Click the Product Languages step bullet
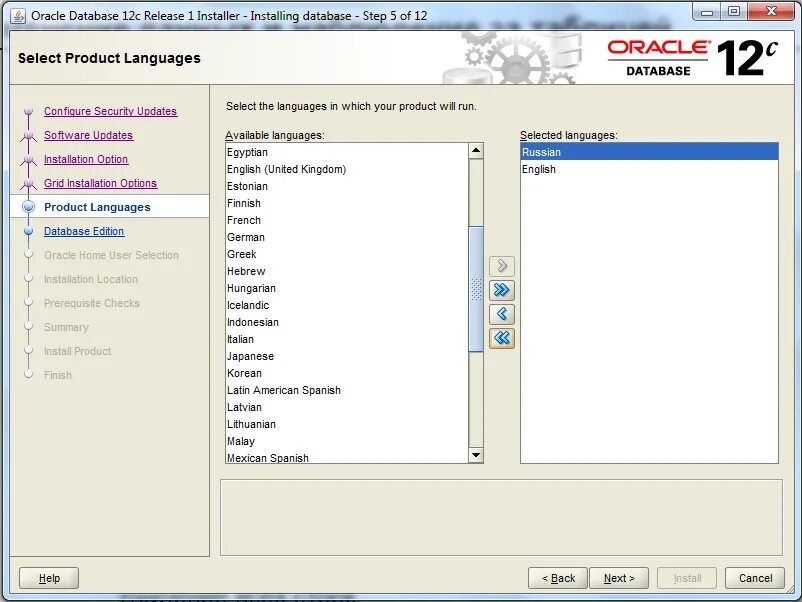This screenshot has width=802, height=602. (x=29, y=207)
